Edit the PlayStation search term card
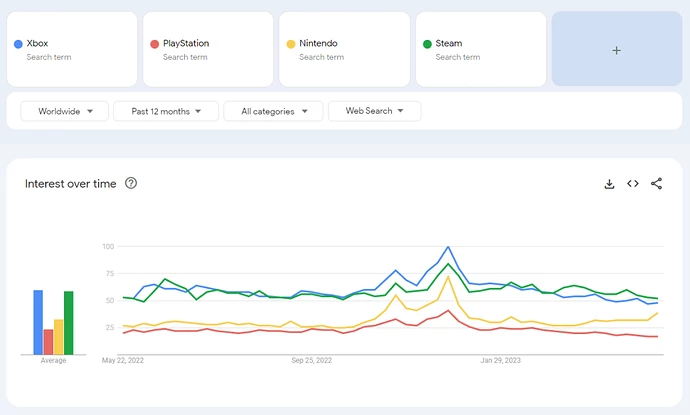The image size is (690, 415). [x=208, y=49]
